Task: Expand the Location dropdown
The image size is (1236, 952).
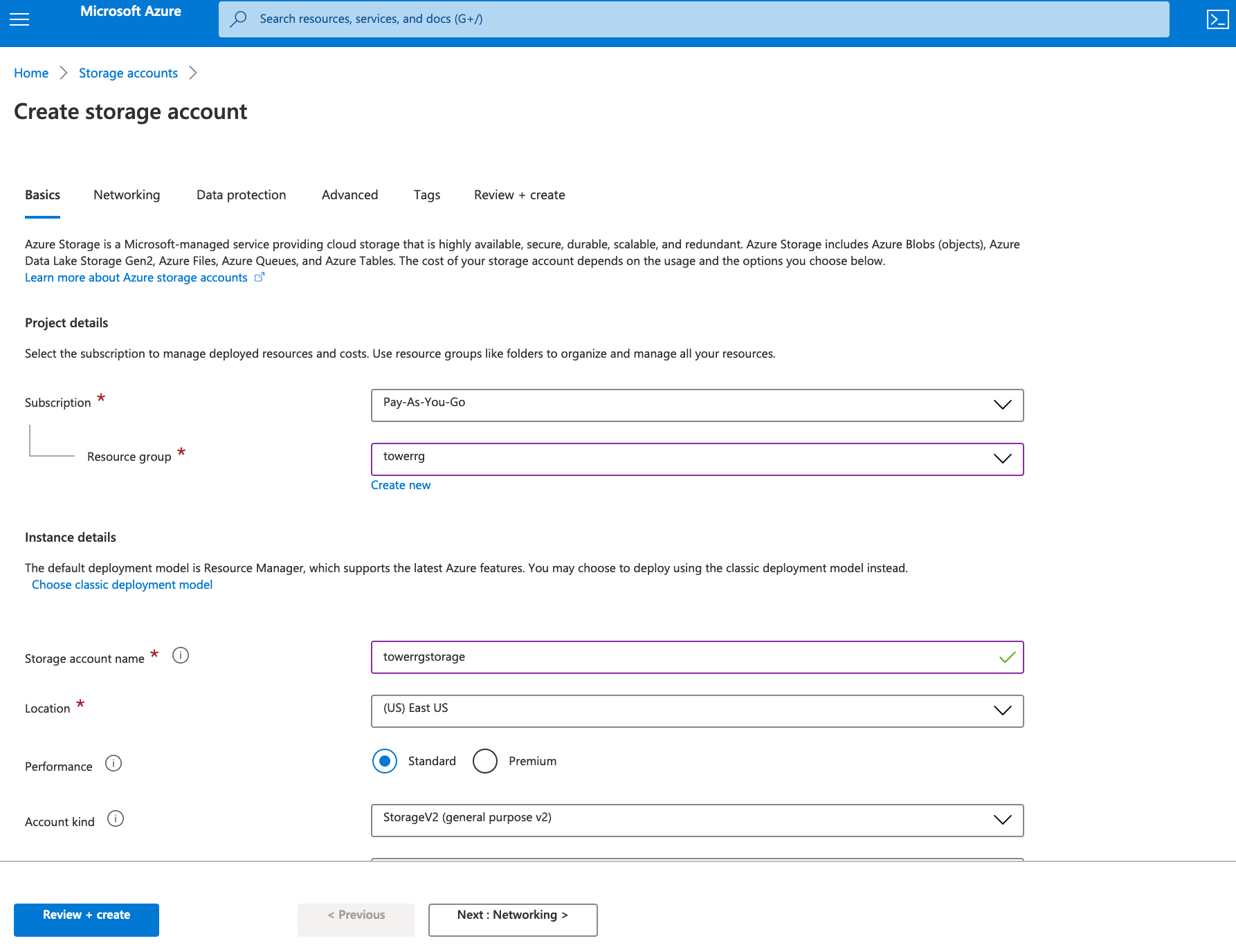Action: (697, 711)
